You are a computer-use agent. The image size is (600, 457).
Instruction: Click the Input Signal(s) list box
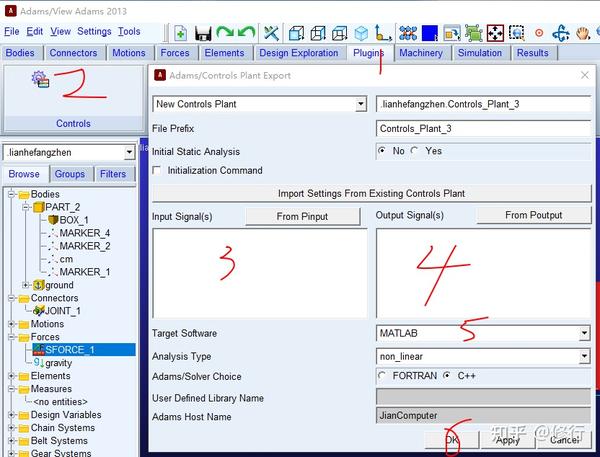(260, 273)
